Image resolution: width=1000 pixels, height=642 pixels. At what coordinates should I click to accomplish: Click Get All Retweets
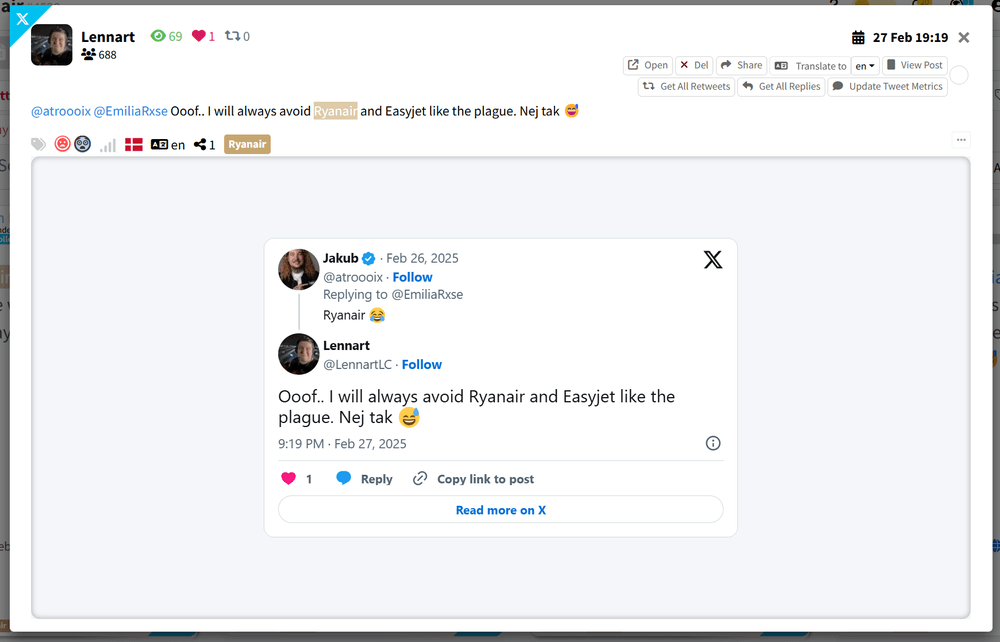tap(686, 86)
